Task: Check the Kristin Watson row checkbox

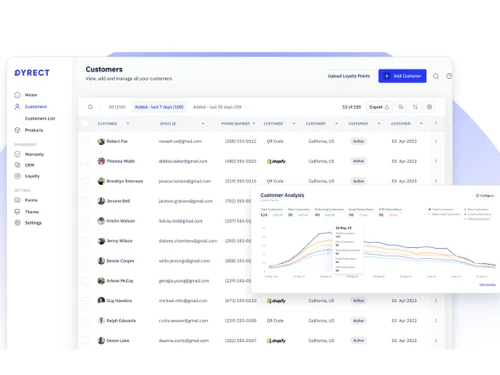Action: tap(85, 221)
